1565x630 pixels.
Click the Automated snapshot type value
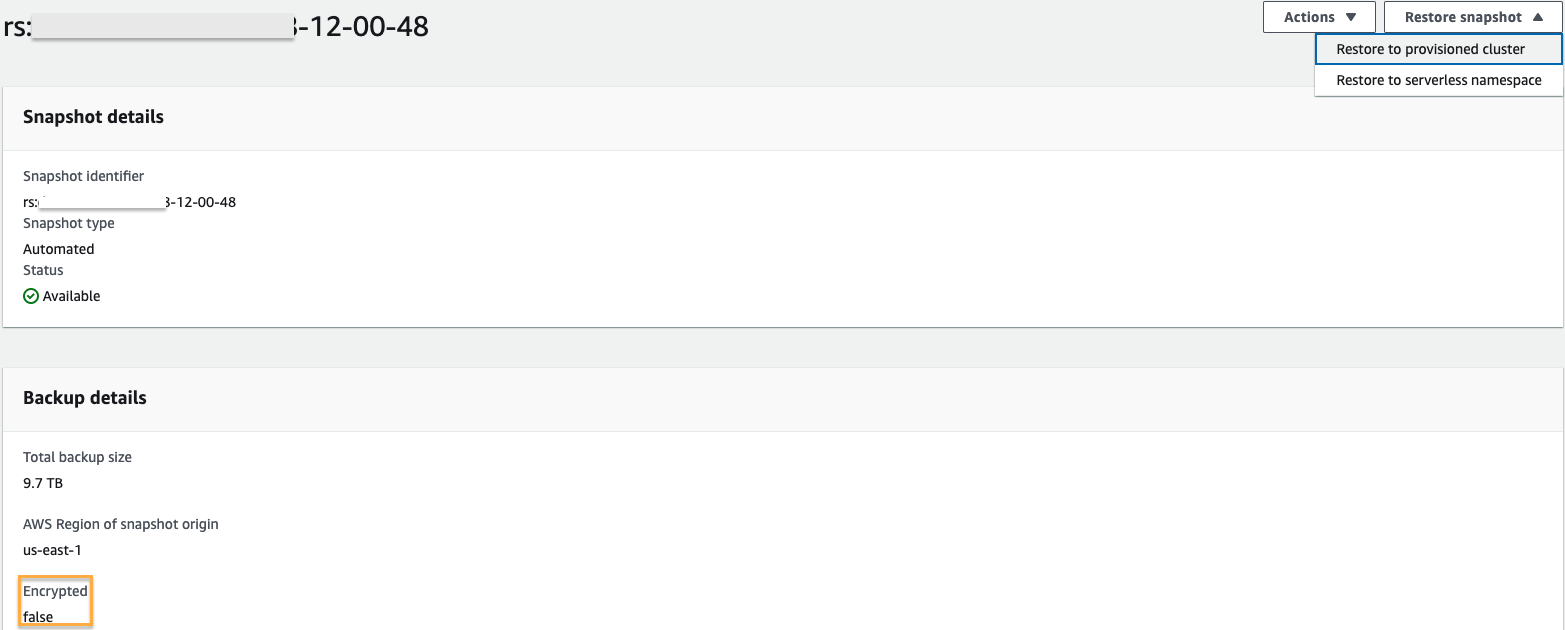coord(58,248)
